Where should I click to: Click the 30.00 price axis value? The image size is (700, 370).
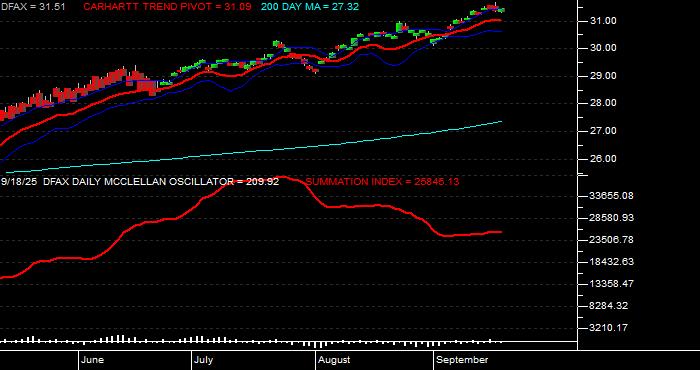604,48
